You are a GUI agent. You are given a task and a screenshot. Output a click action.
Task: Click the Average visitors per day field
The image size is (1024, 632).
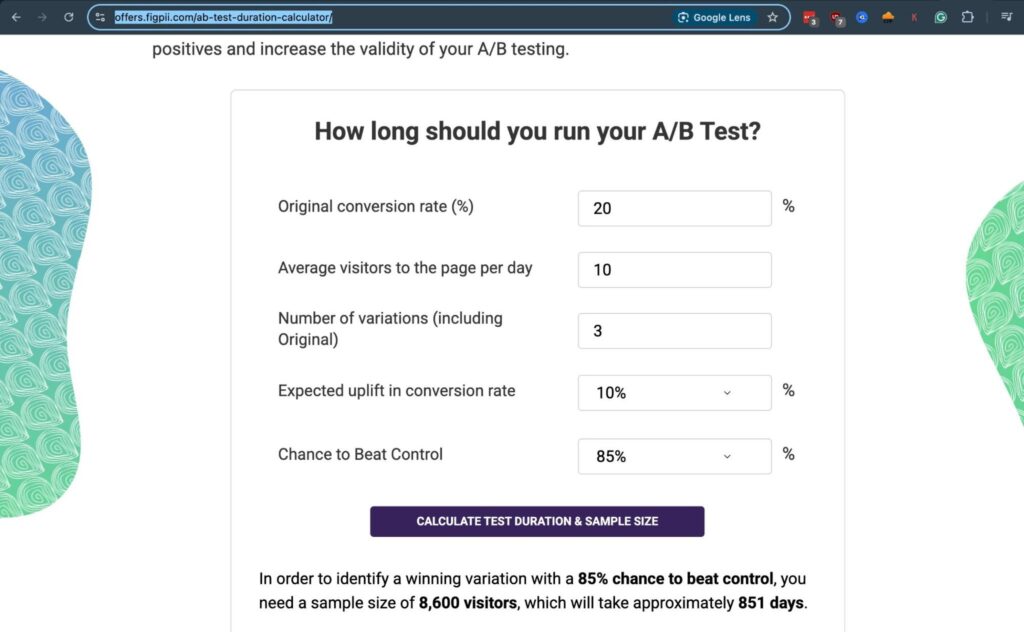point(674,269)
